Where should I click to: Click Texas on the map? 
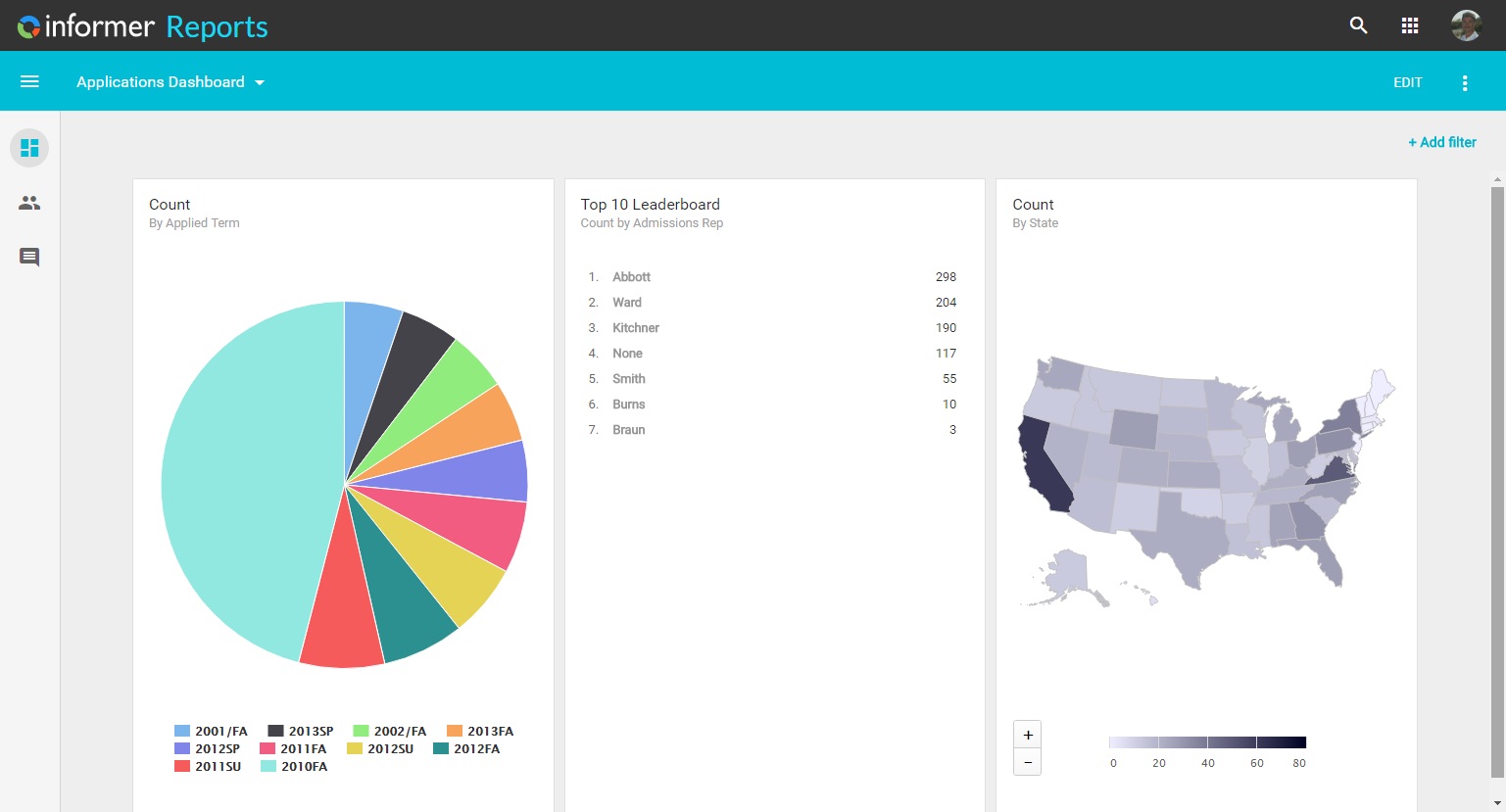(1181, 537)
